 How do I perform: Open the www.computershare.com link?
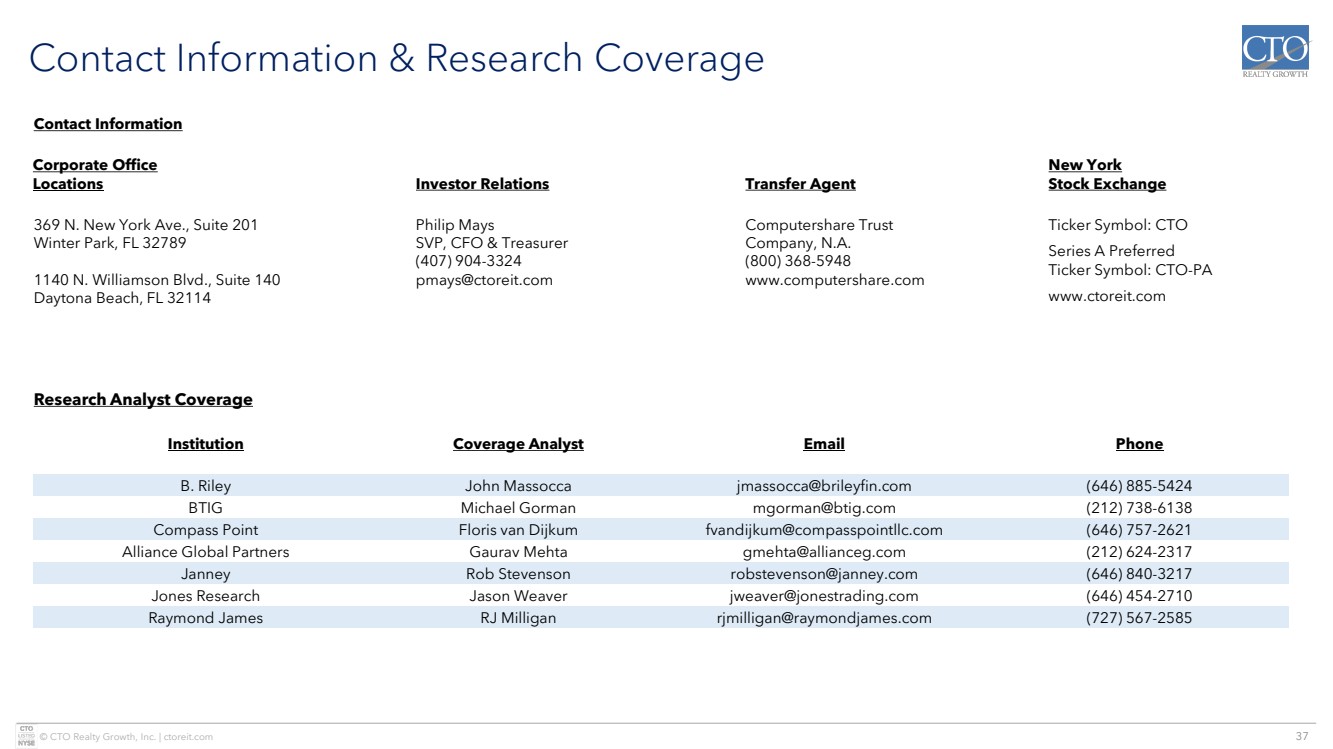tap(834, 280)
